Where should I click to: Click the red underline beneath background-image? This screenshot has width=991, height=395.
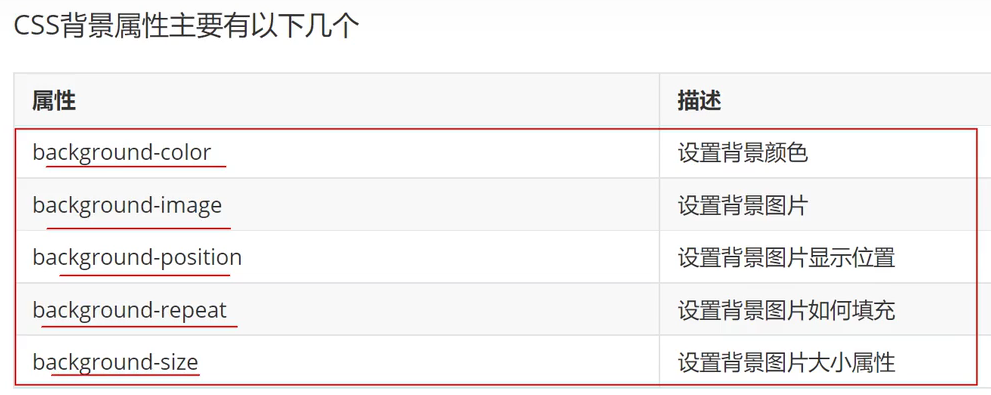(139, 228)
